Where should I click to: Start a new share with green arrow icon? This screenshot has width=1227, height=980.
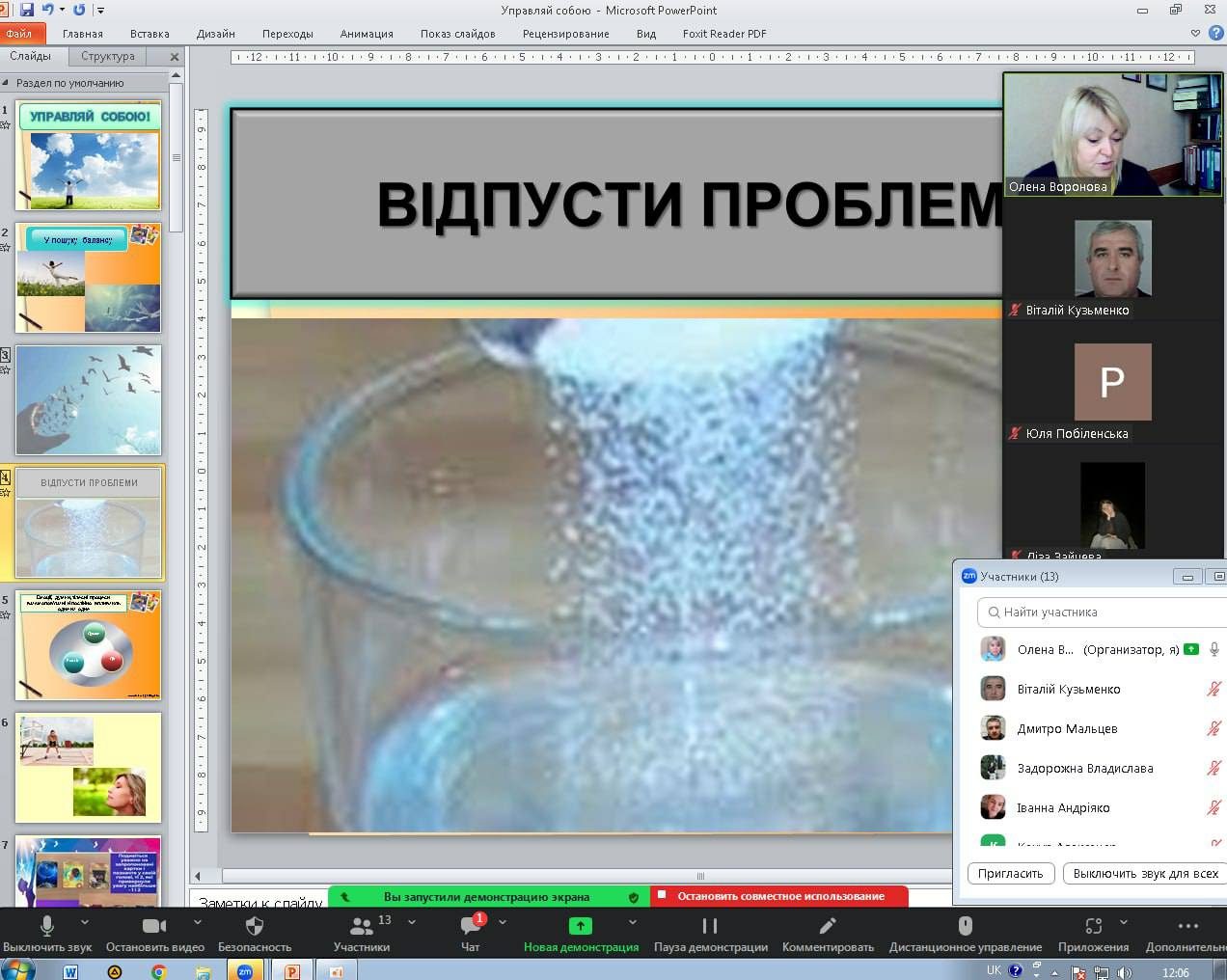pyautogui.click(x=580, y=927)
